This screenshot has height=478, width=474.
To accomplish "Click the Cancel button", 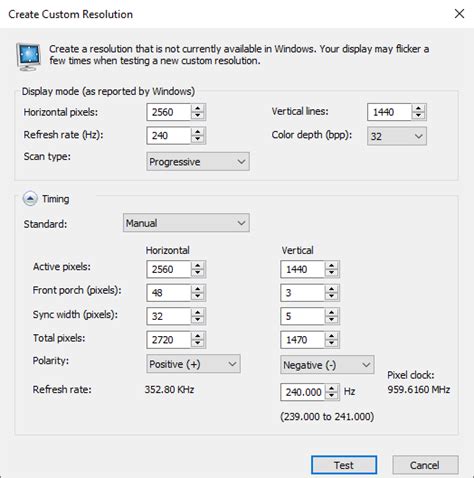I will tap(425, 465).
